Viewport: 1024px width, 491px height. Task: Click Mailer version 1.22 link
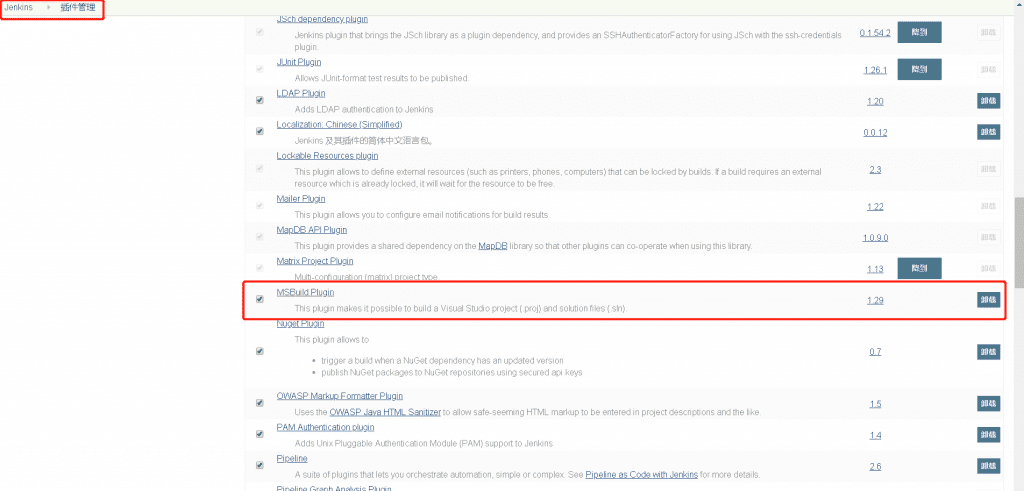(875, 207)
